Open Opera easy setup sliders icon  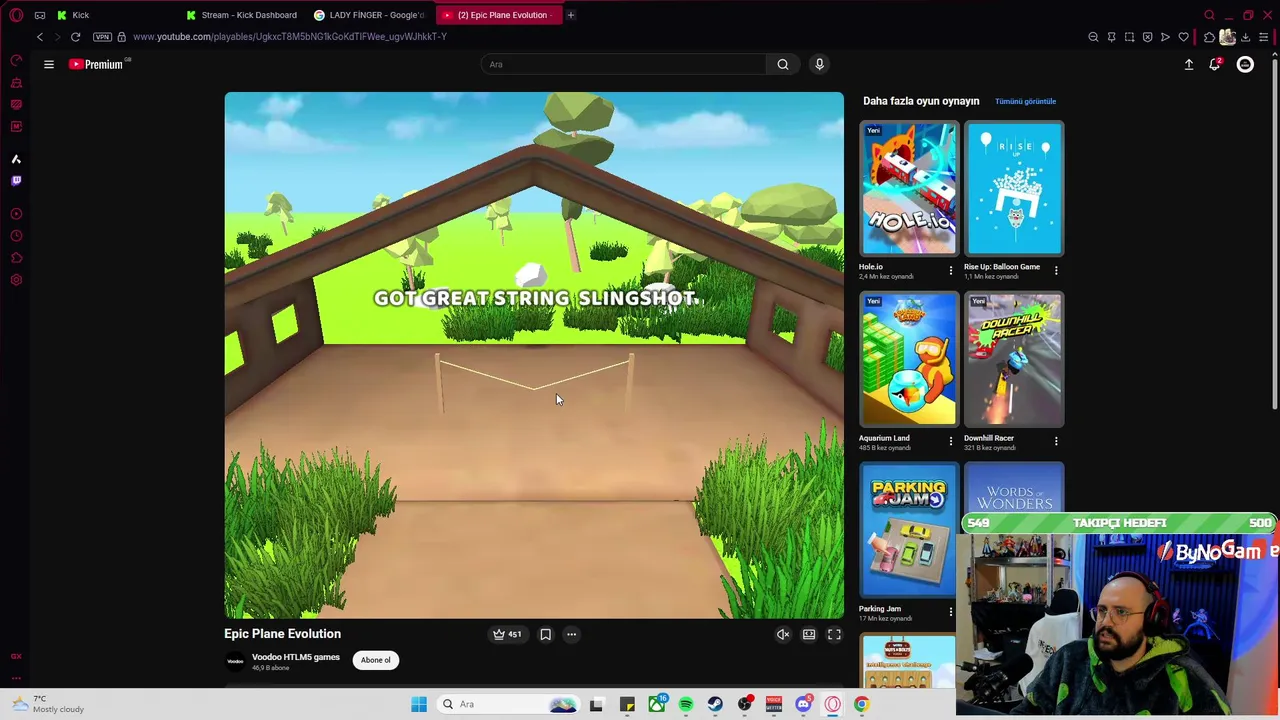coord(1264,37)
